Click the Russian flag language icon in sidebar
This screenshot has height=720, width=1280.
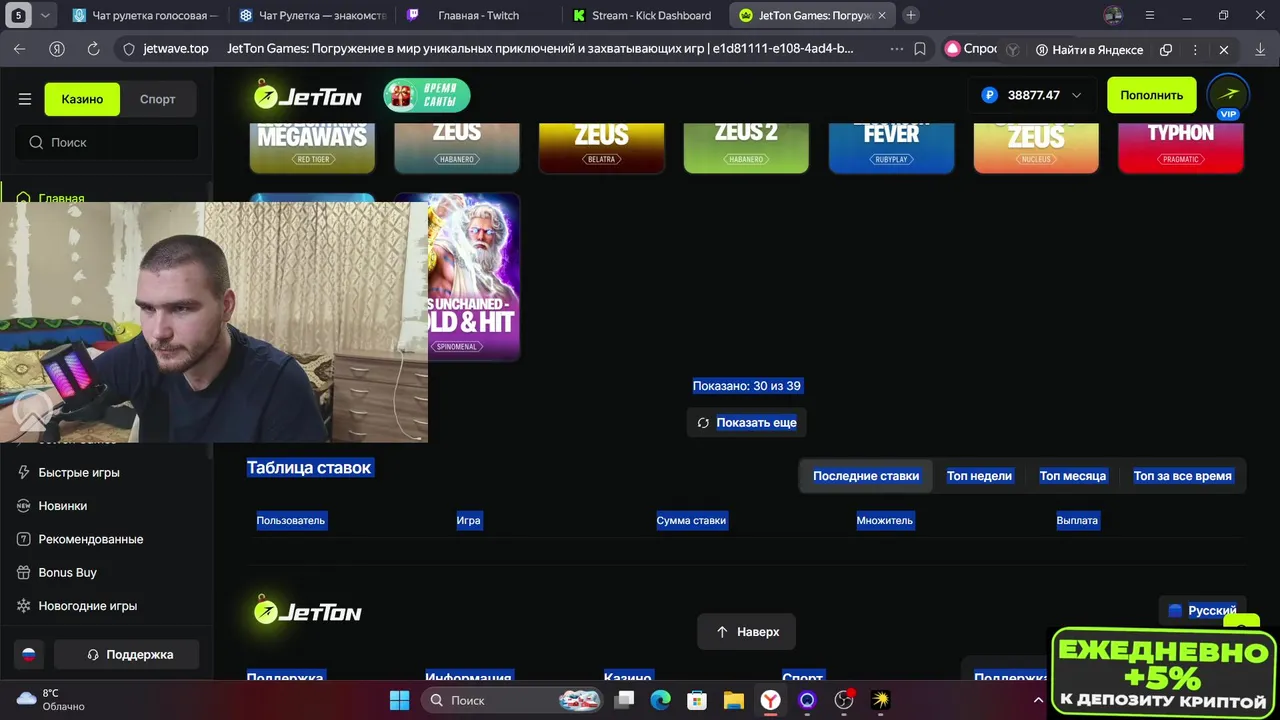tap(29, 654)
